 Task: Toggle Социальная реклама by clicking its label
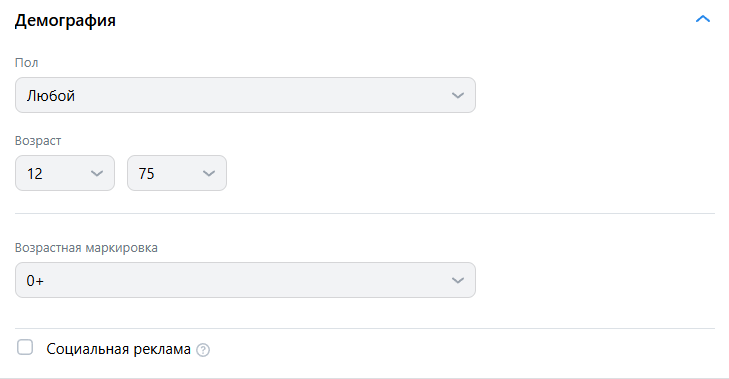click(x=119, y=349)
